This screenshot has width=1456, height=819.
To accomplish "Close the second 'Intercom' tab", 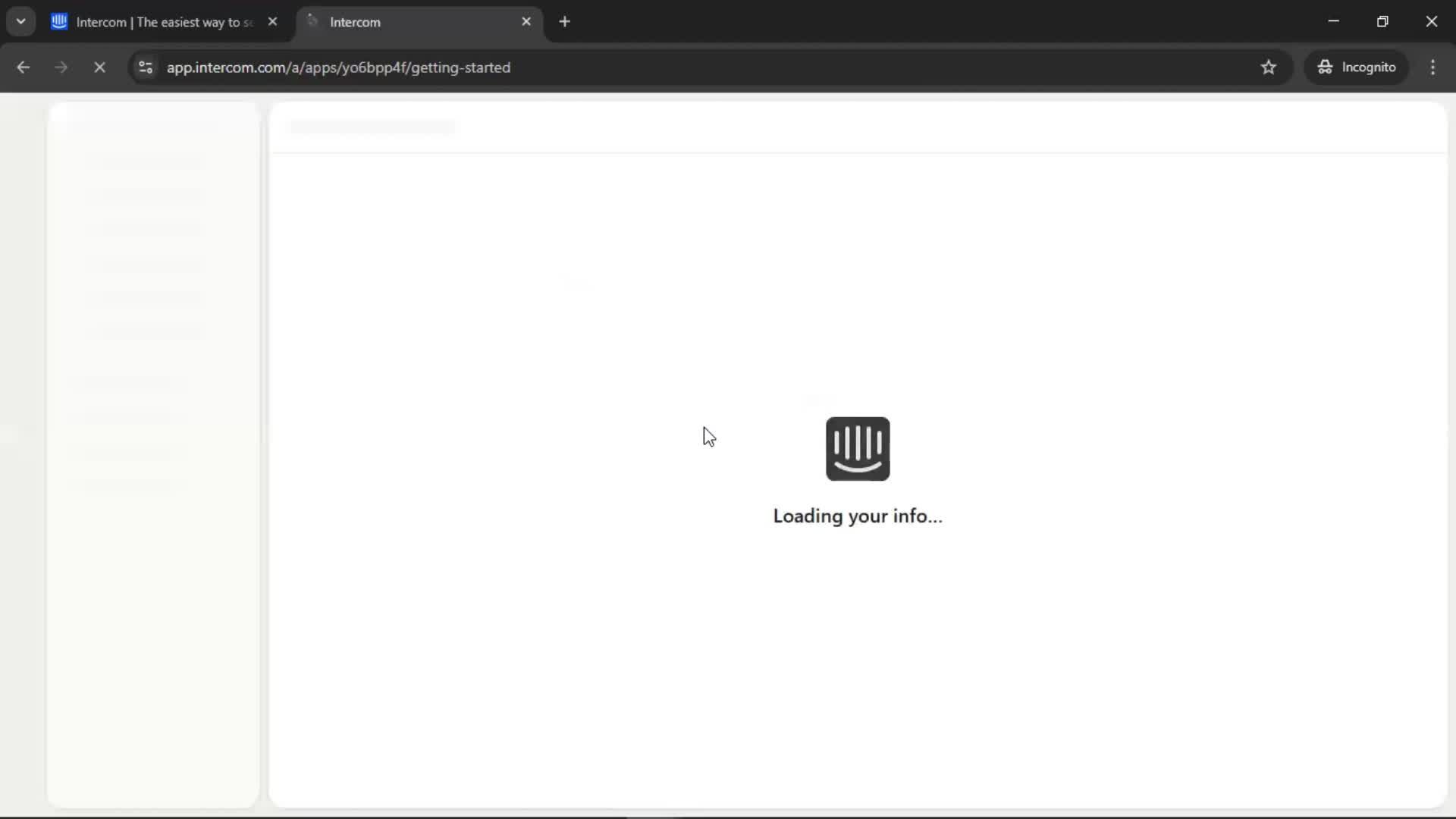I will tap(526, 21).
